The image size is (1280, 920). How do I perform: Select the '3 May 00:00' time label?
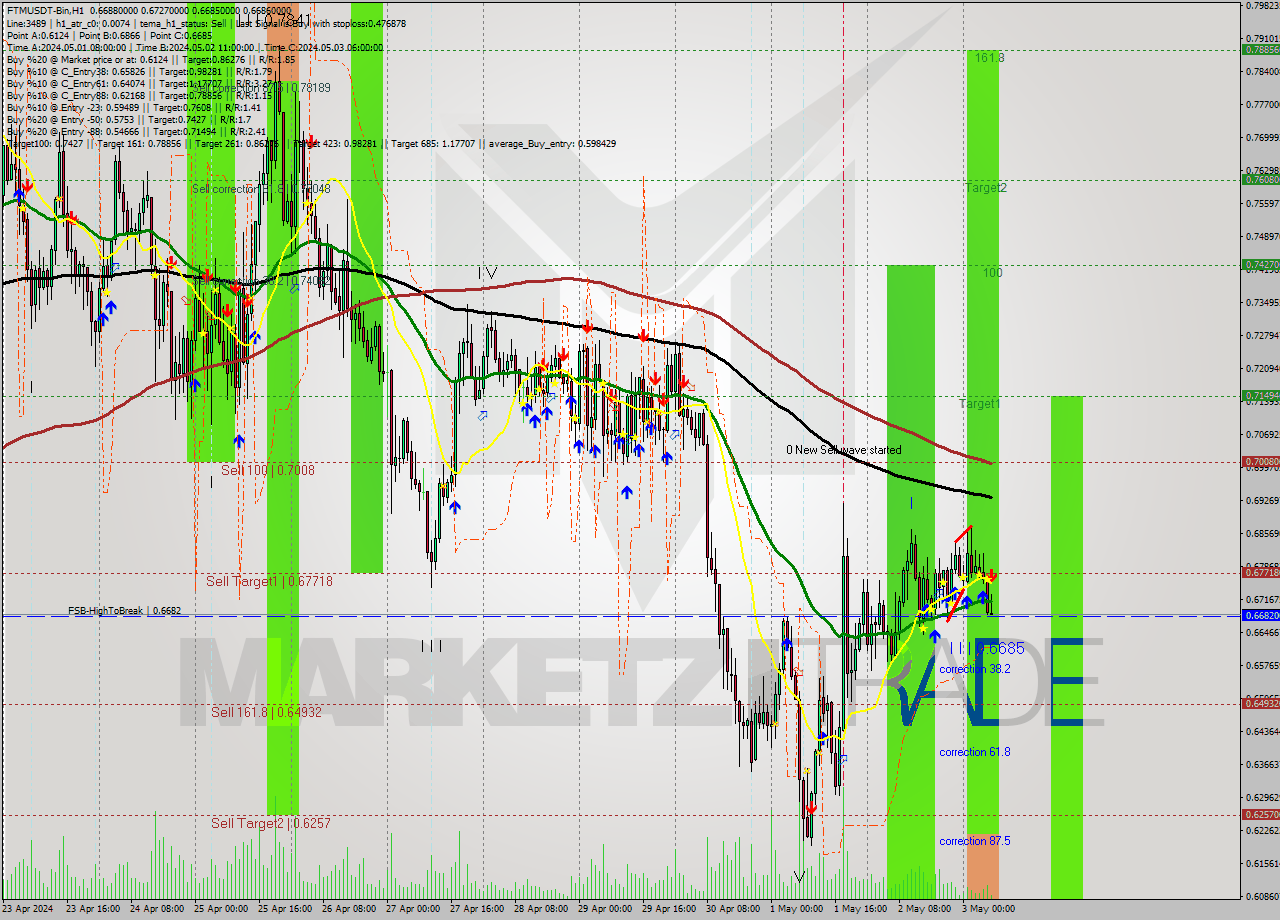point(987,910)
